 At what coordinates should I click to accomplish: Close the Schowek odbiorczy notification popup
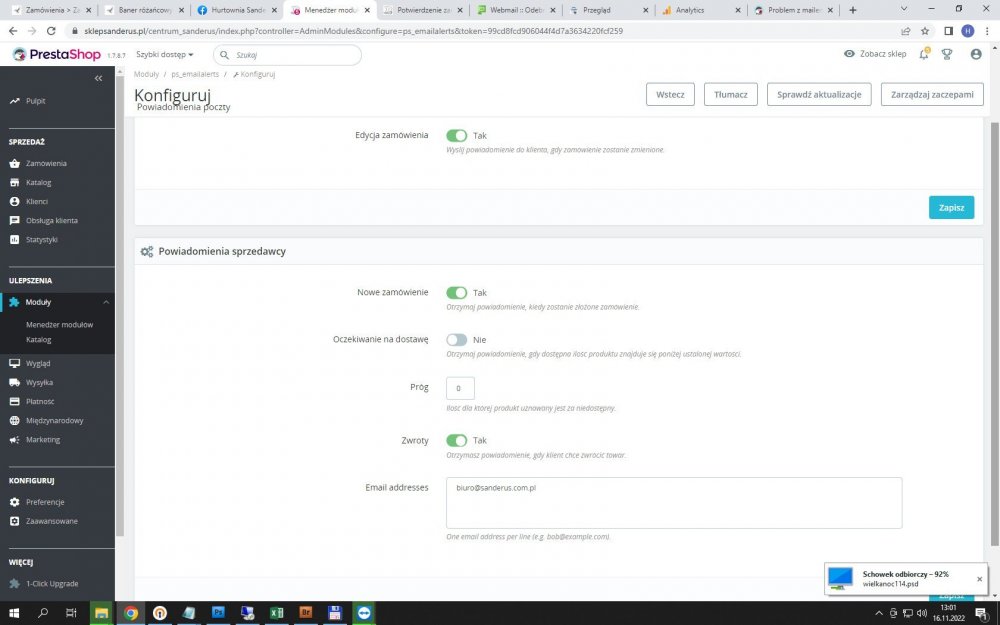pyautogui.click(x=980, y=579)
